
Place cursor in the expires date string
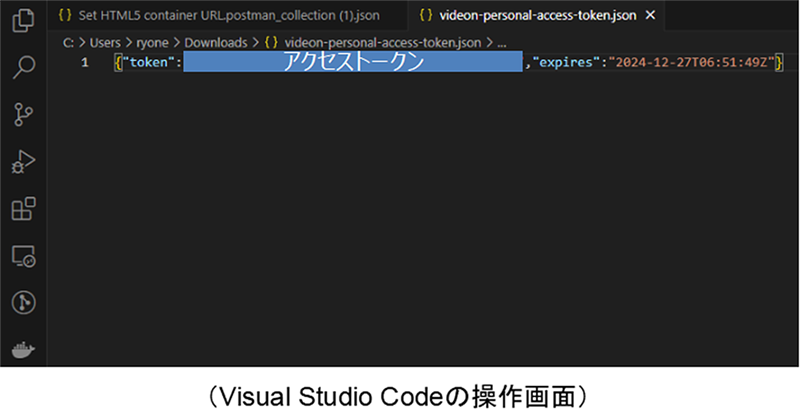(691, 62)
